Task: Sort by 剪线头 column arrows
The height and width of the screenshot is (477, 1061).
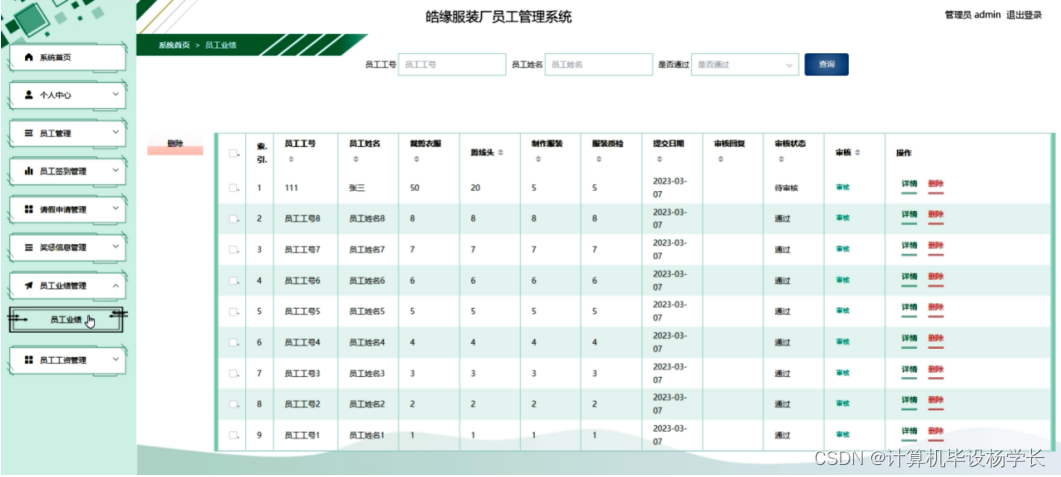Action: coord(500,154)
